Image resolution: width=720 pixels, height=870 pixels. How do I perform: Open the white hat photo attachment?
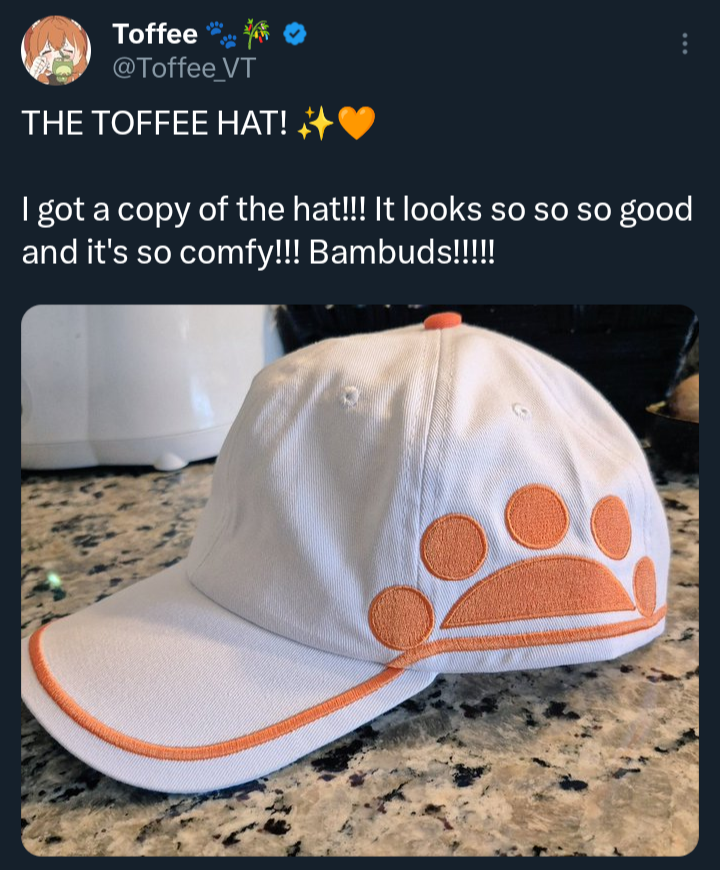coord(360,580)
